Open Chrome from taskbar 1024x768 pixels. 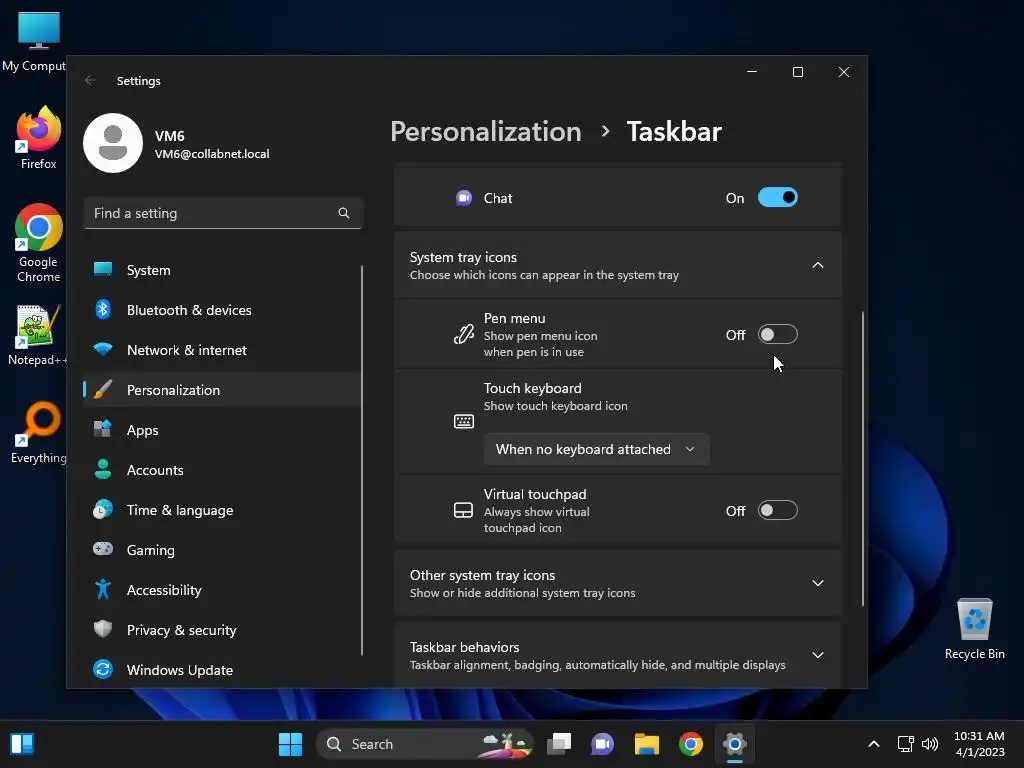pyautogui.click(x=690, y=744)
